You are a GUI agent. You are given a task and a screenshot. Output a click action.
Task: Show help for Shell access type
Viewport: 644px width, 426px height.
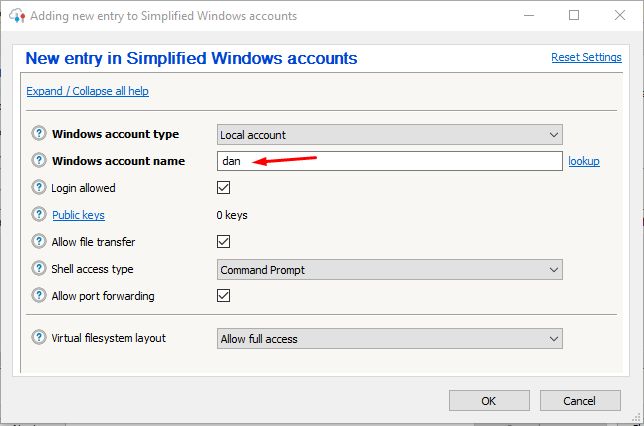click(39, 268)
